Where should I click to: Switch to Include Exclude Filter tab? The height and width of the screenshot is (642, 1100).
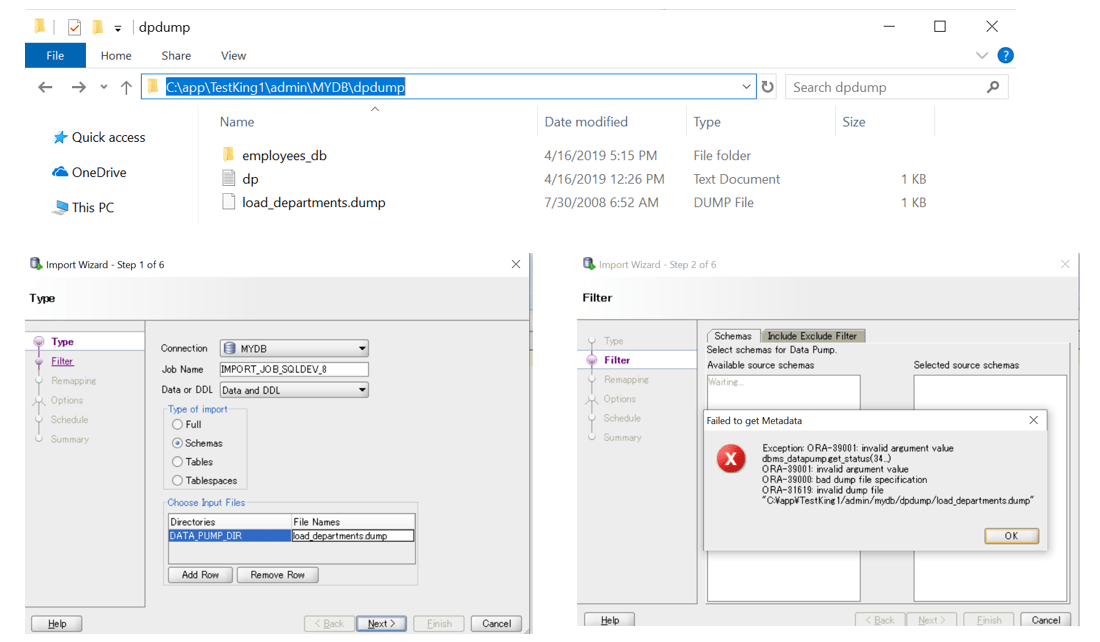(x=812, y=336)
